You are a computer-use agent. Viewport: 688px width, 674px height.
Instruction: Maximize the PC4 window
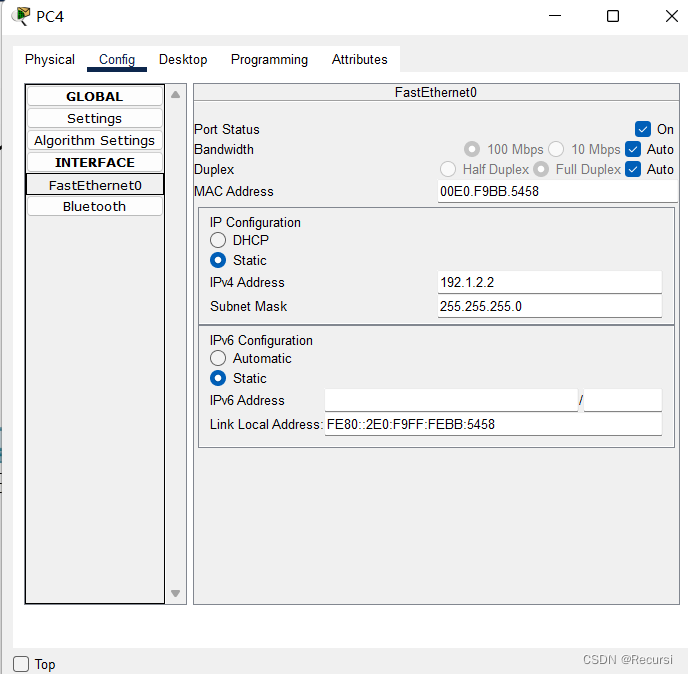click(613, 16)
